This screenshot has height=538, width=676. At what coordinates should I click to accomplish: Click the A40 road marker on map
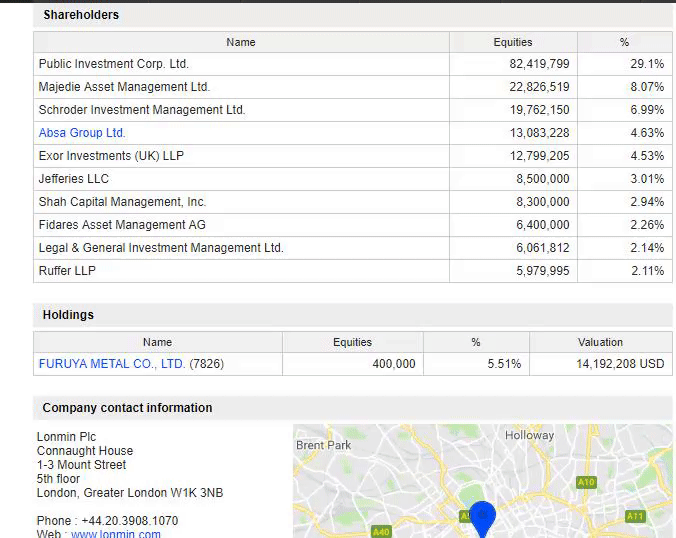[381, 532]
